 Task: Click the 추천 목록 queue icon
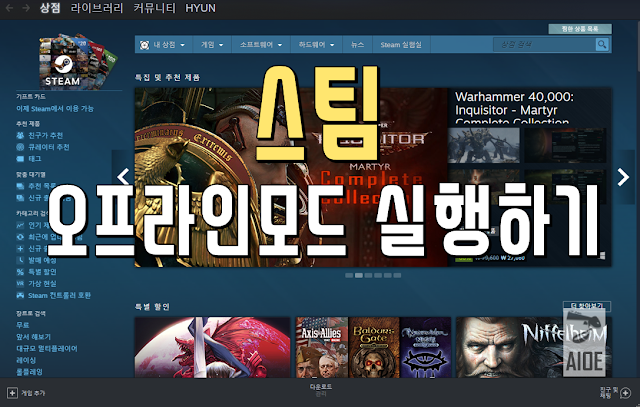(20, 186)
